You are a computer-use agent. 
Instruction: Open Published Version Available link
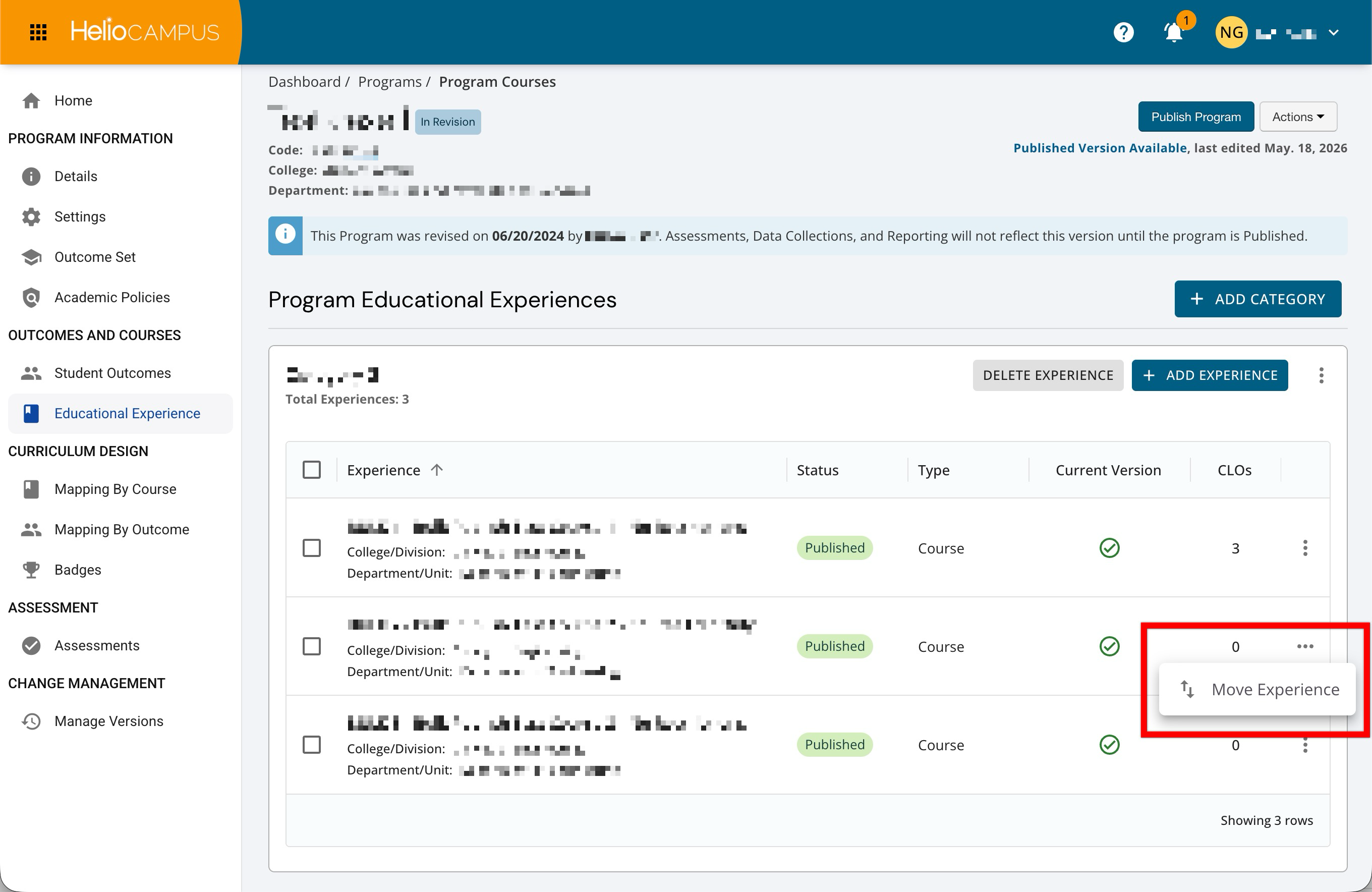(1100, 148)
